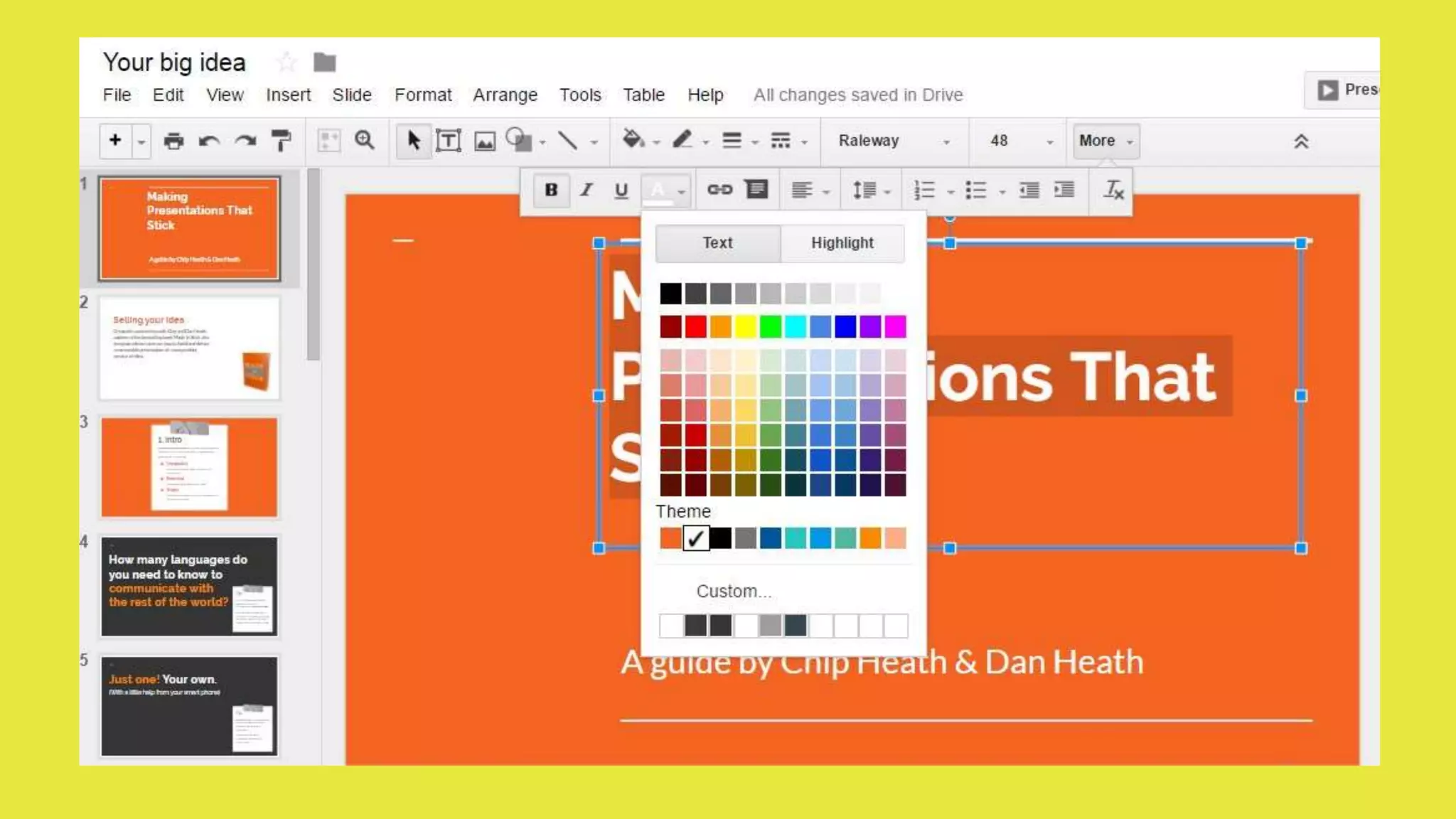Pick the pure red color swatch
Image resolution: width=1456 pixels, height=819 pixels.
(695, 327)
